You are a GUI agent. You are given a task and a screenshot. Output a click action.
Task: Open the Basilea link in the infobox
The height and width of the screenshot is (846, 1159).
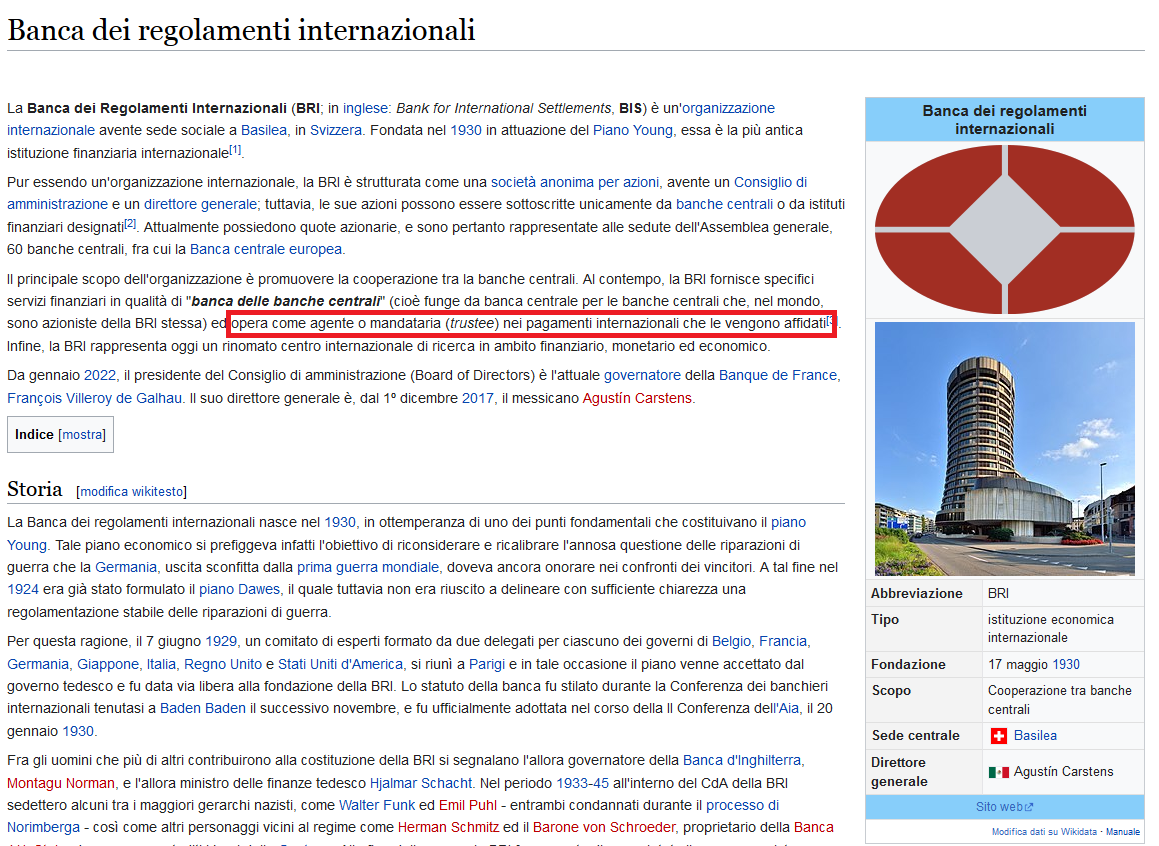pyautogui.click(x=1035, y=736)
